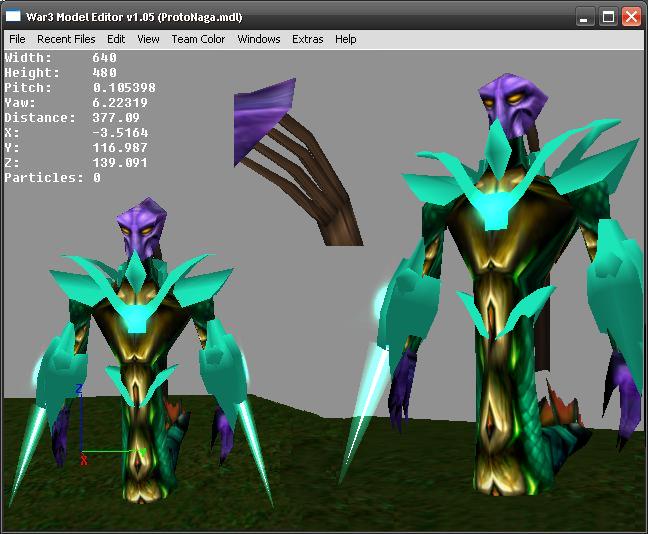Click the Particles: 0 readout

tap(52, 178)
